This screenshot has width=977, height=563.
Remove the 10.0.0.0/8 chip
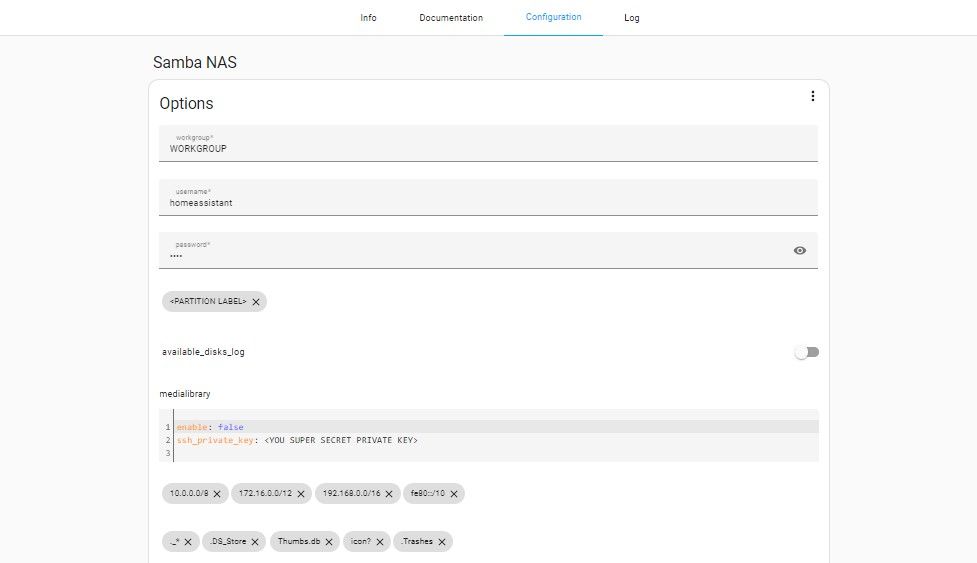coord(217,494)
